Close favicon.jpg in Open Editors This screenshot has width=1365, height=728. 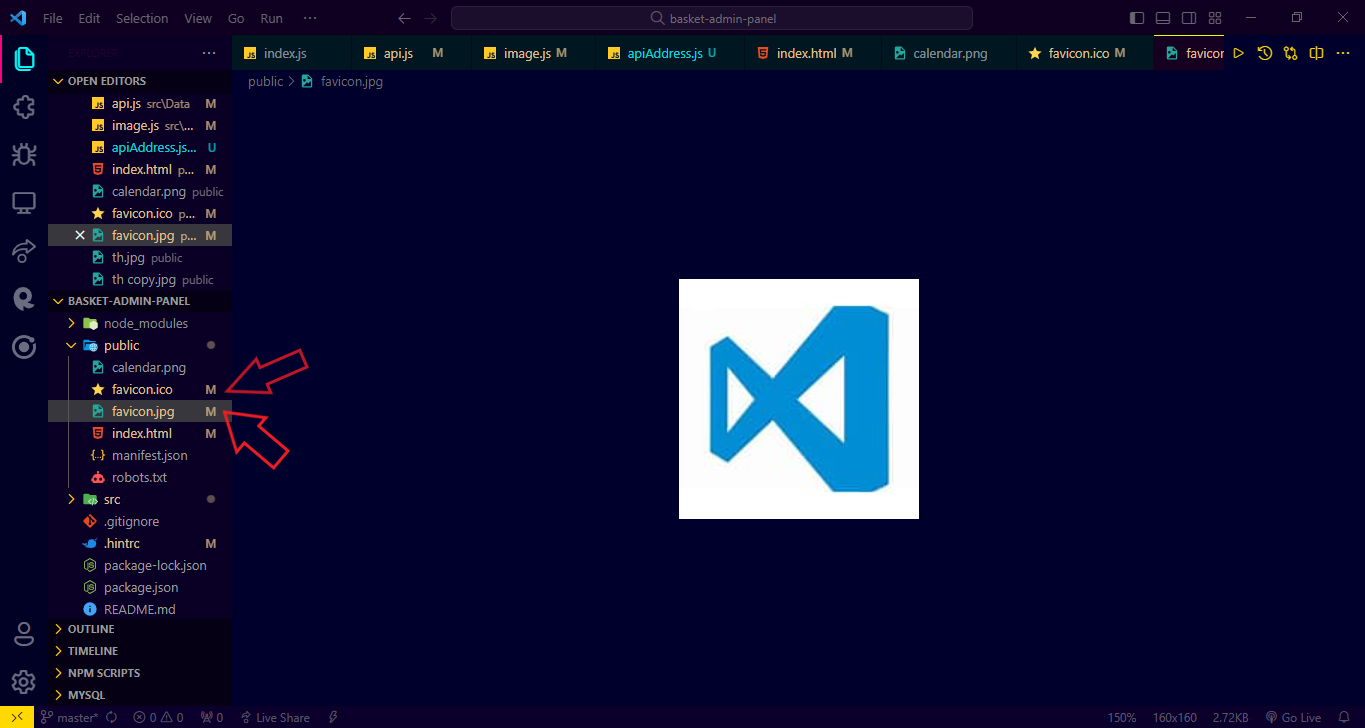coord(80,235)
